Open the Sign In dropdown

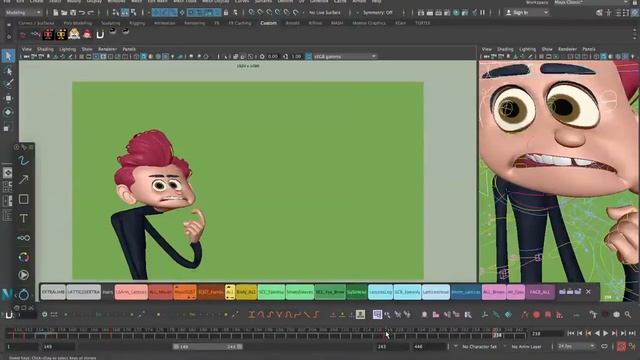pyautogui.click(x=527, y=13)
